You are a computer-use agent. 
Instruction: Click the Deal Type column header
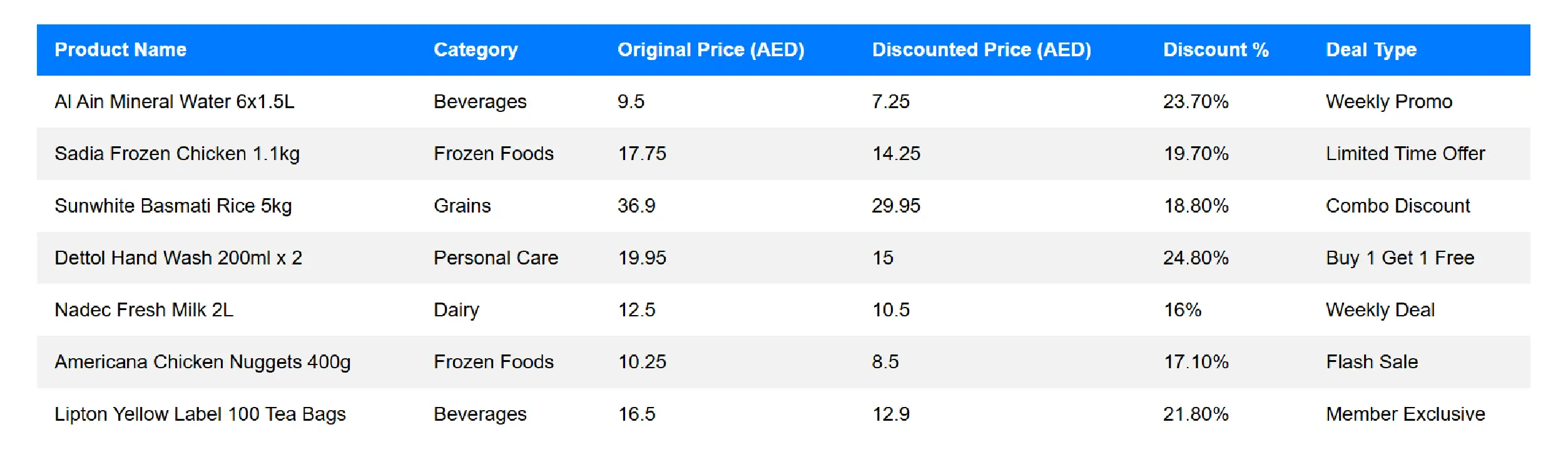(x=1371, y=50)
